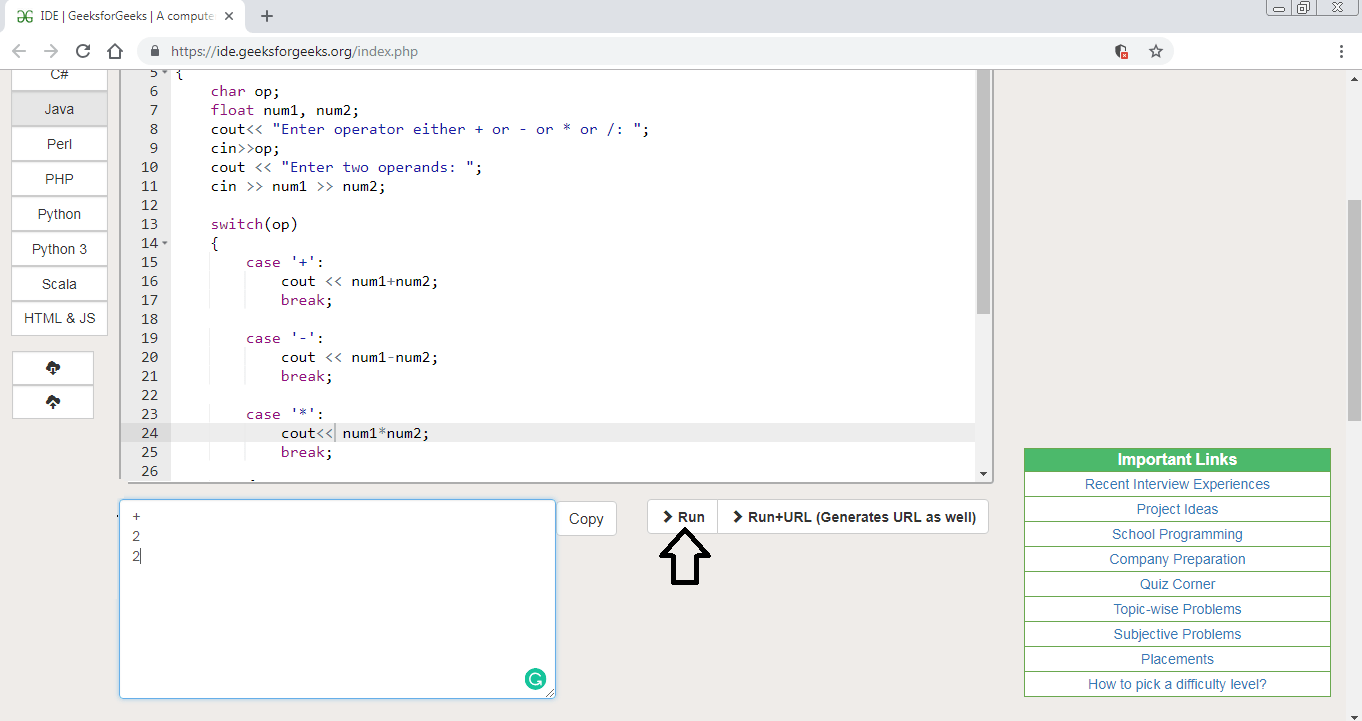This screenshot has height=721, width=1362.
Task: Open Recent Interview Experiences link
Action: click(x=1177, y=484)
